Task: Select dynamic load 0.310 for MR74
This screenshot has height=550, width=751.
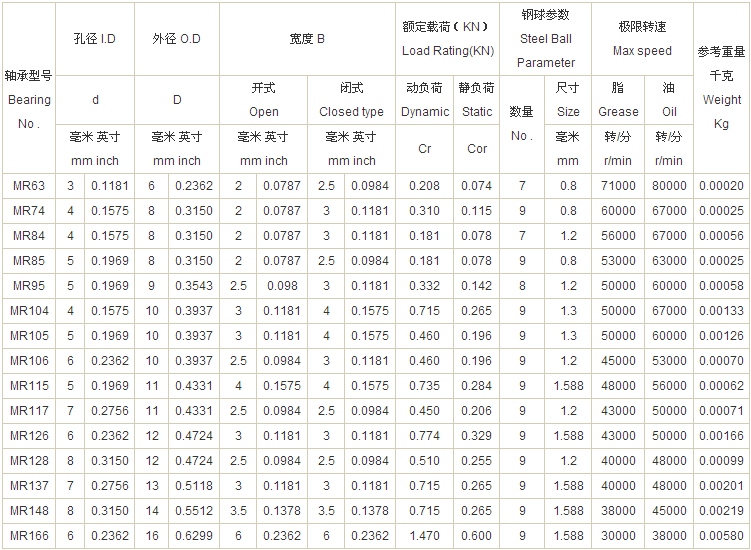Action: point(424,211)
